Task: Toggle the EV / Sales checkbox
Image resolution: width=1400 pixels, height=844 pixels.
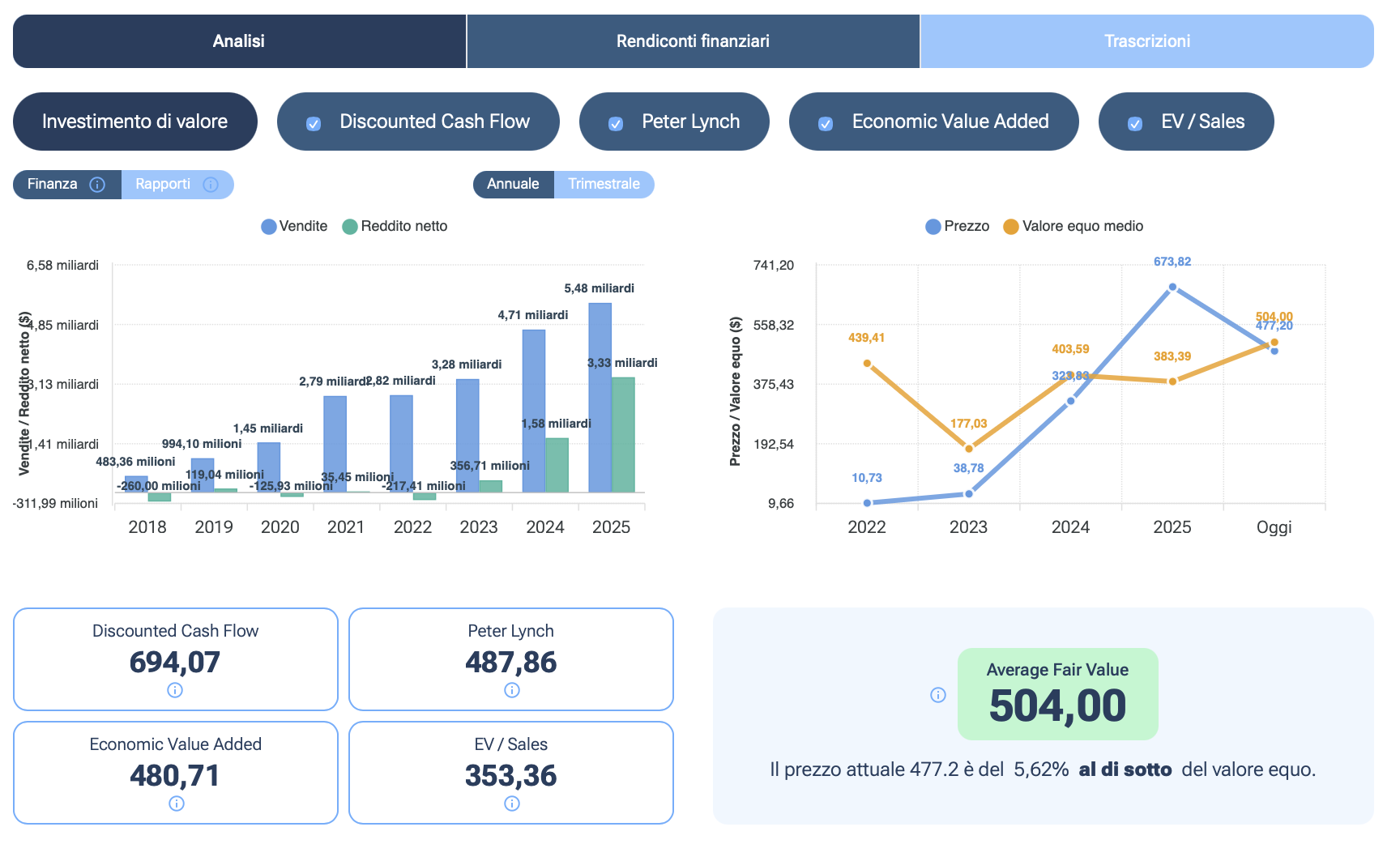Action: tap(1135, 124)
